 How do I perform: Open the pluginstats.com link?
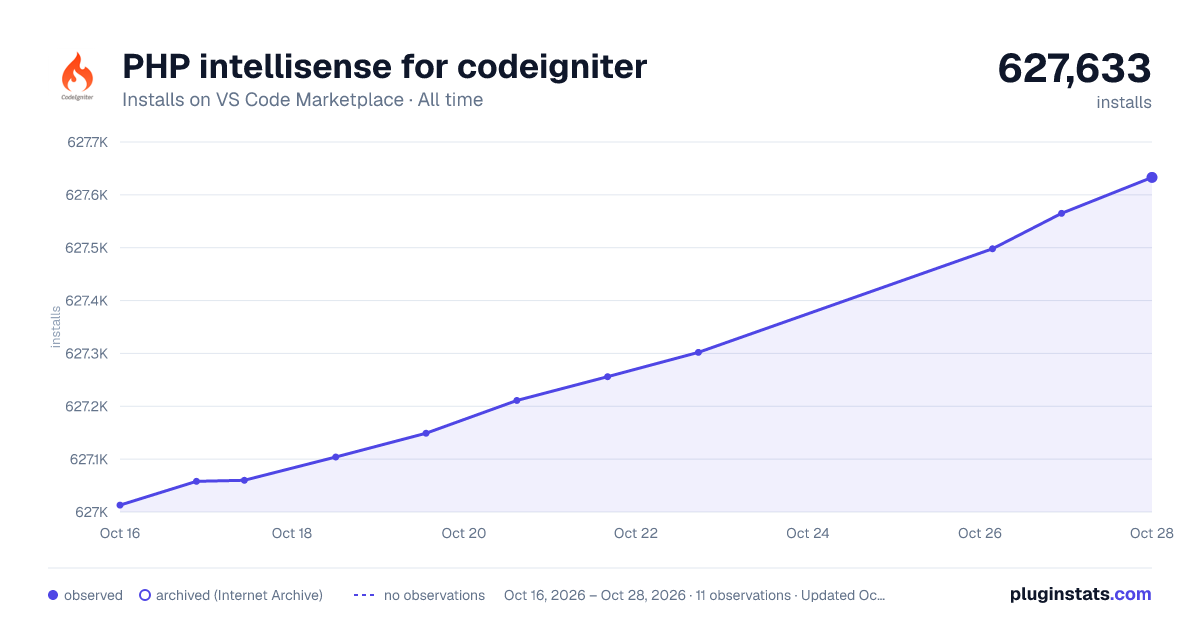click(1081, 594)
